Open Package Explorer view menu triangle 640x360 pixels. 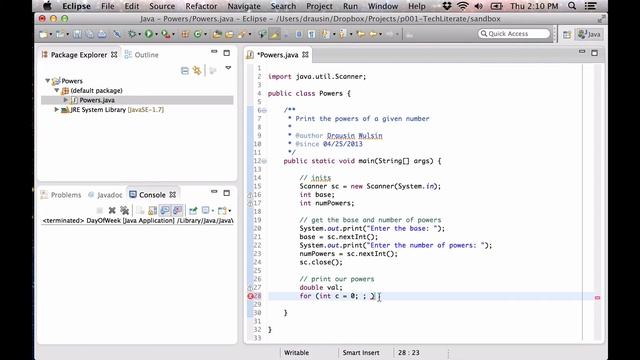coord(228,68)
